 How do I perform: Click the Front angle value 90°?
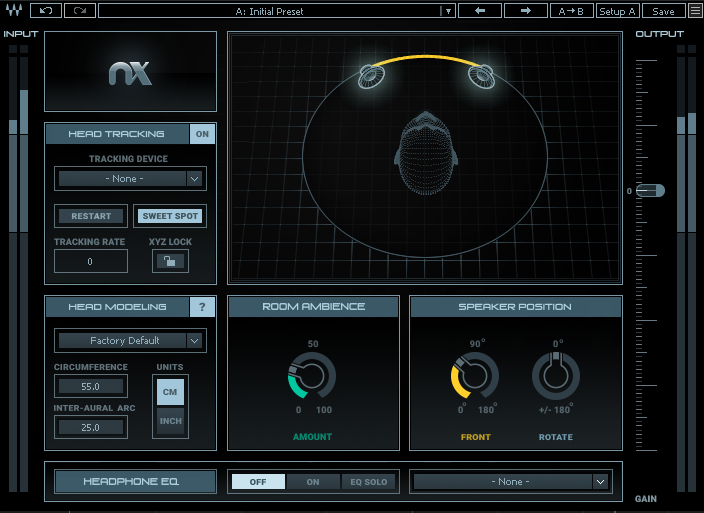(x=477, y=344)
